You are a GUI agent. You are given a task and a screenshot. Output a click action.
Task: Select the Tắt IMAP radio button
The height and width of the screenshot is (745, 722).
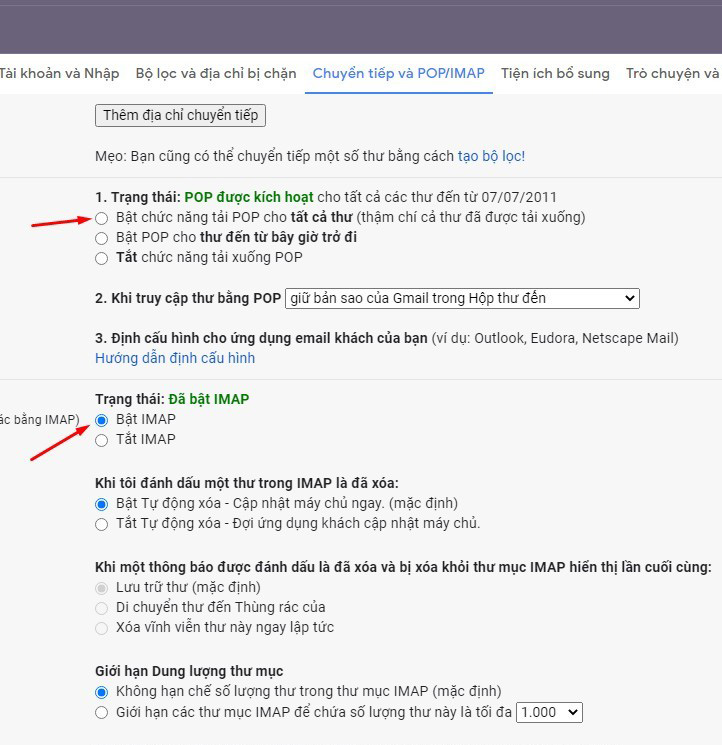(x=102, y=440)
